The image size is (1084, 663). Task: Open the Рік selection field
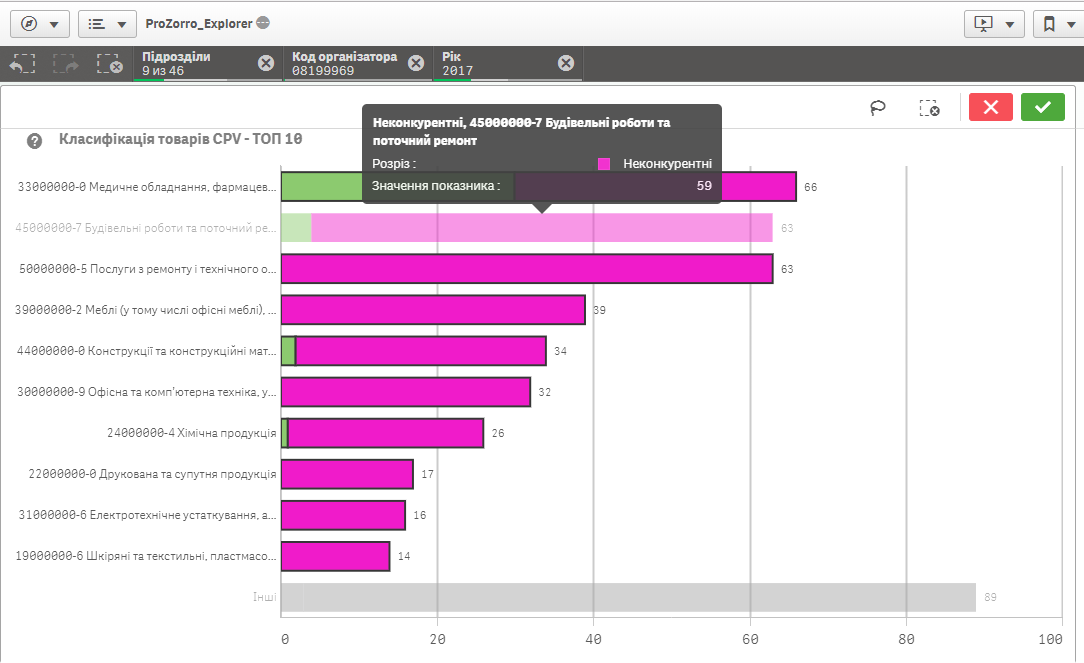coord(495,63)
